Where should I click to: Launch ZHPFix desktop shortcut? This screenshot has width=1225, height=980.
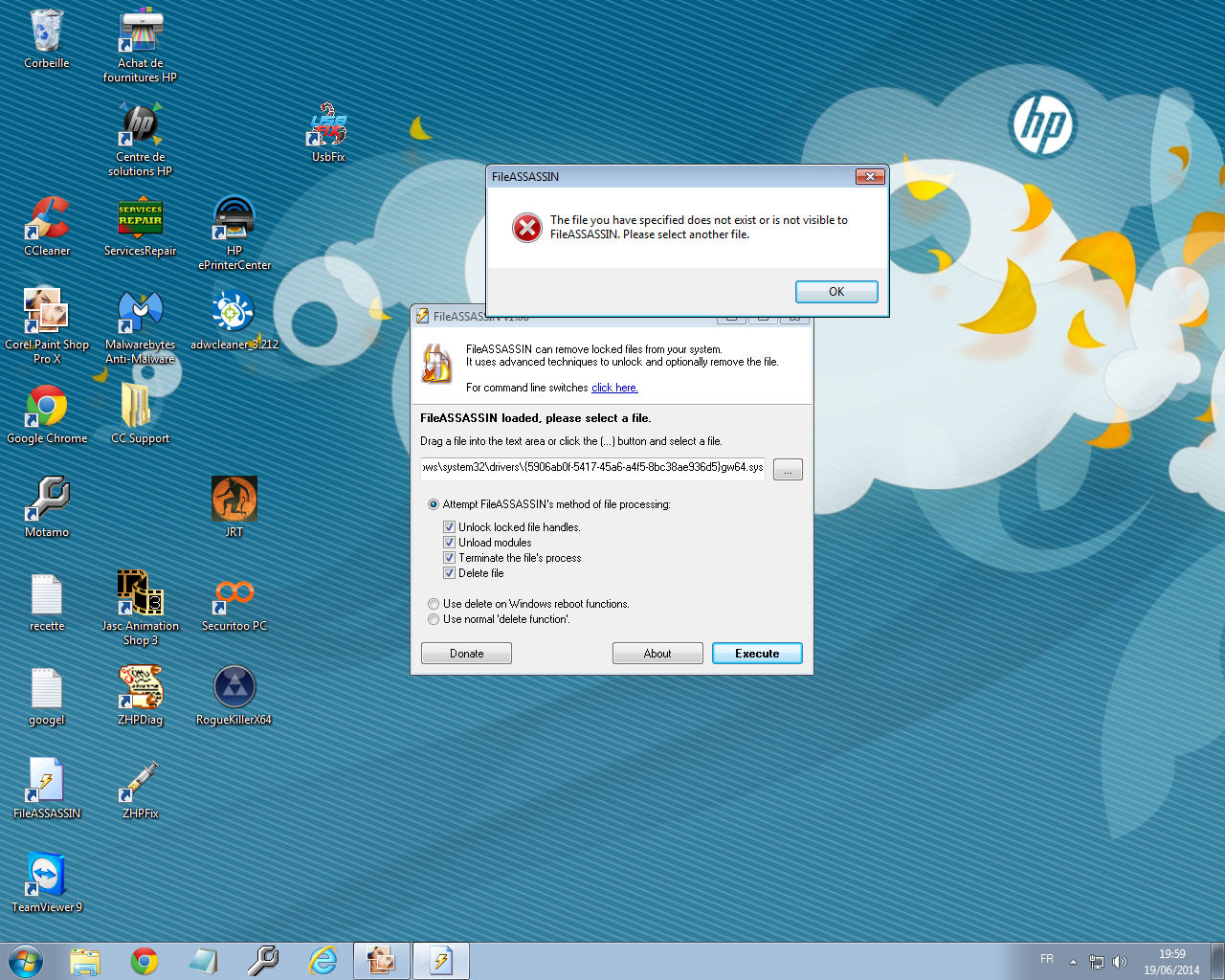coord(141,790)
